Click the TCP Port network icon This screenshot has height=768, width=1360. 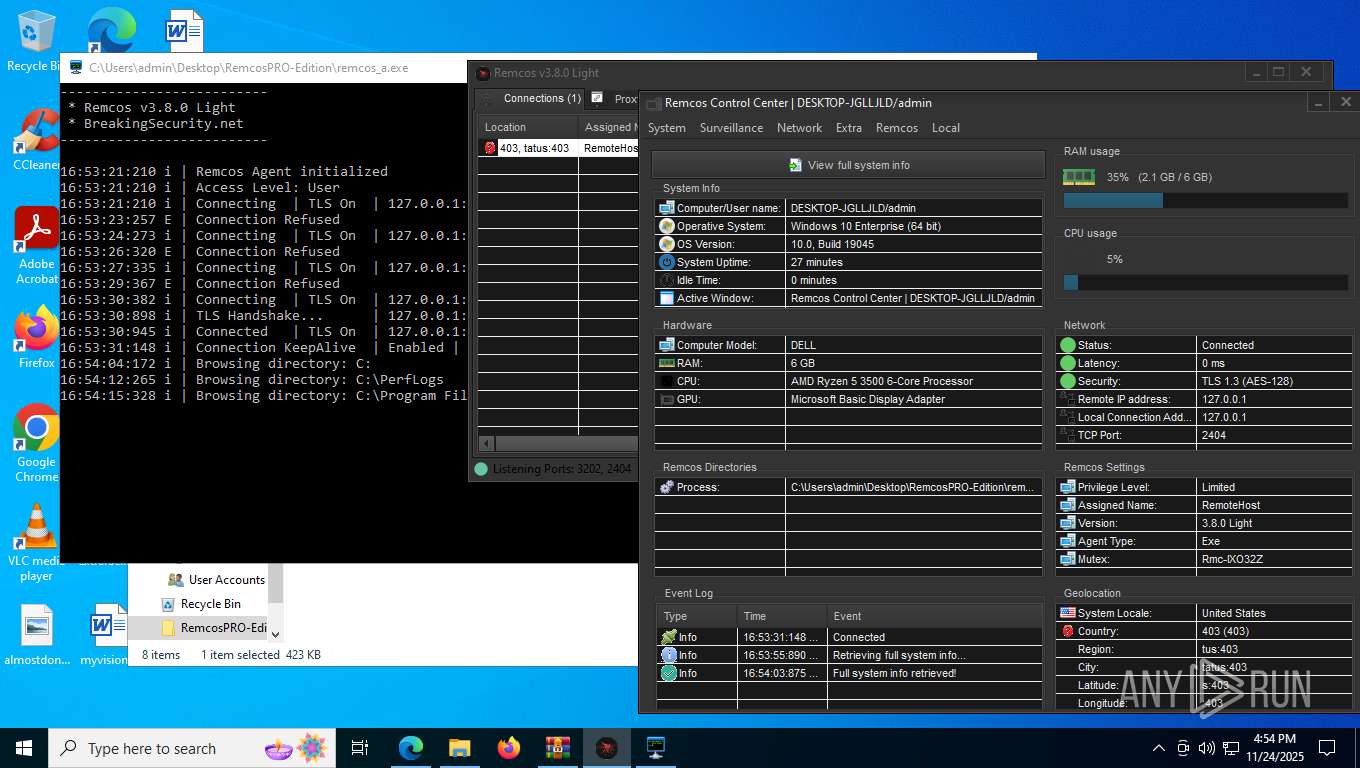click(x=1068, y=435)
